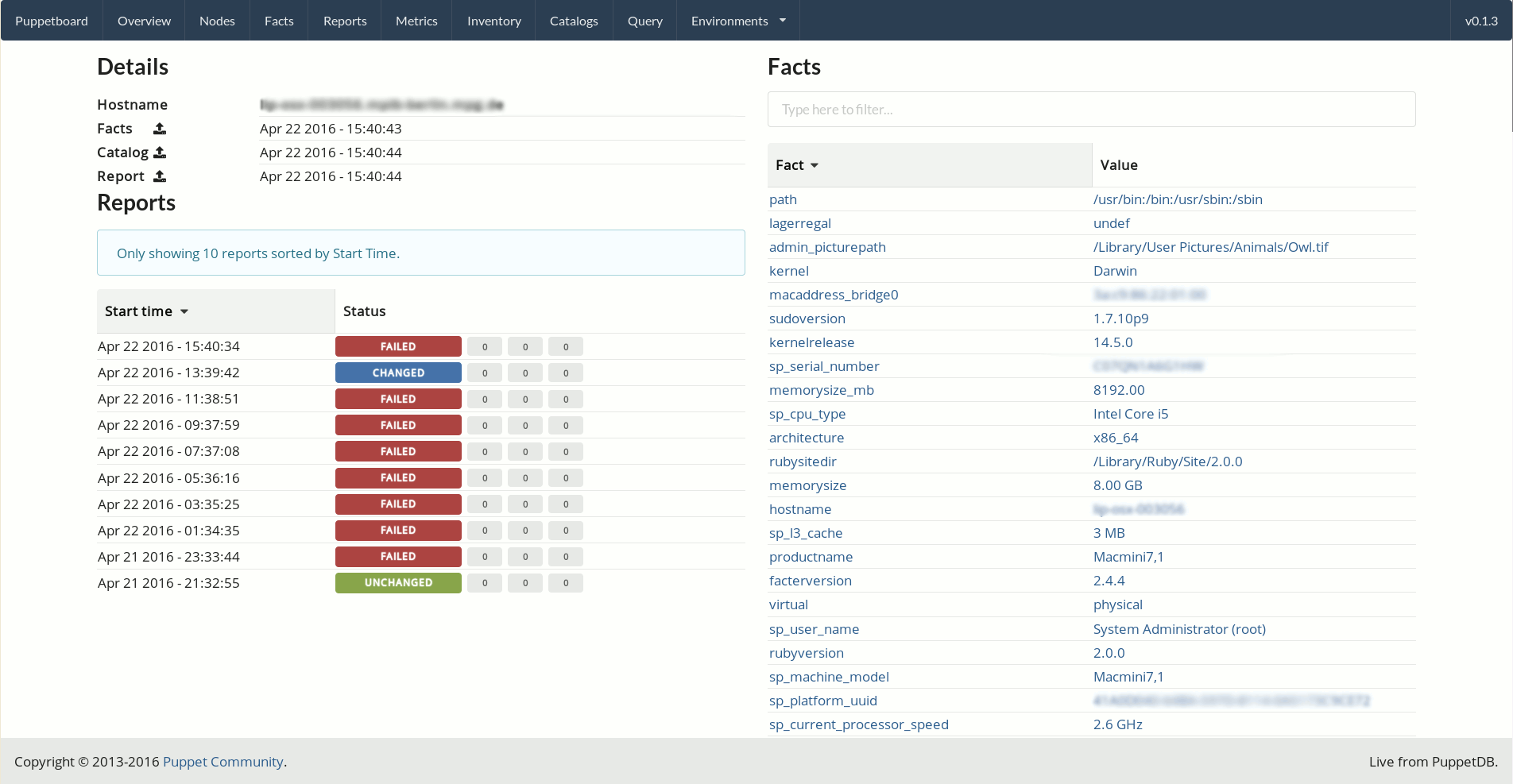Sort facts table by Fact column

796,165
